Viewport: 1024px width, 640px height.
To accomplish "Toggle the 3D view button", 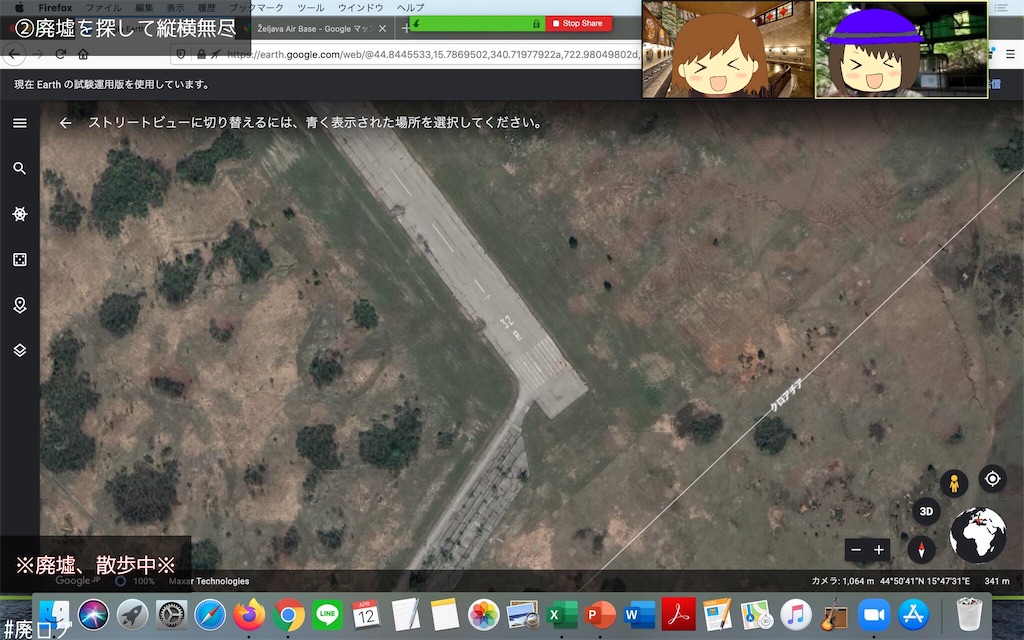I will pyautogui.click(x=926, y=511).
